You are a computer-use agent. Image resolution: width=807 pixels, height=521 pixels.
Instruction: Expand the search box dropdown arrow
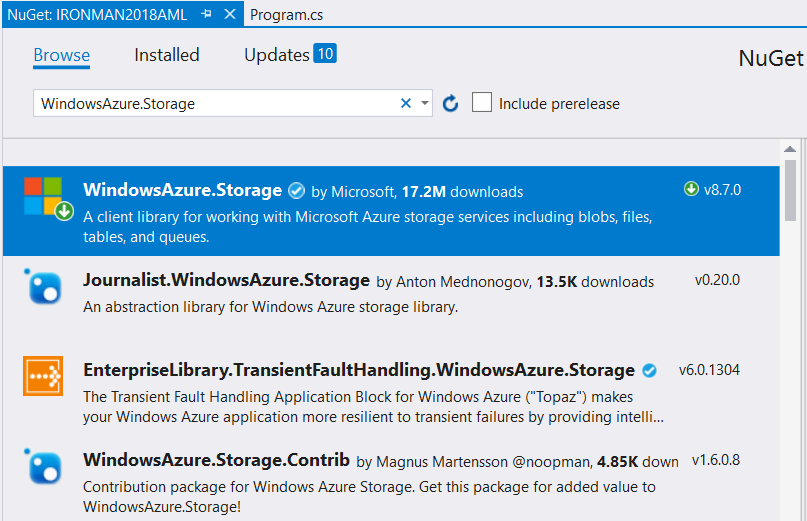[425, 103]
